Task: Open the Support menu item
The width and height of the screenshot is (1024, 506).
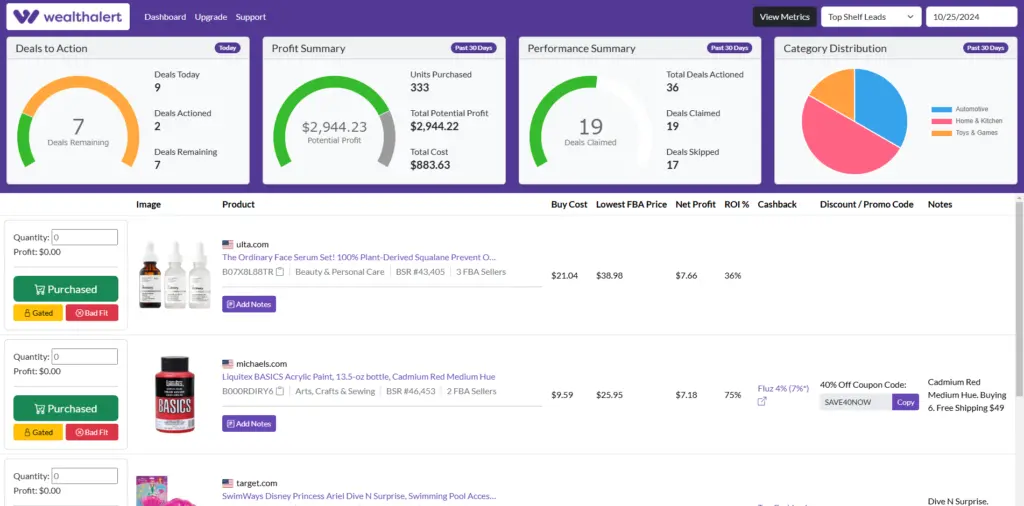Action: tap(251, 17)
